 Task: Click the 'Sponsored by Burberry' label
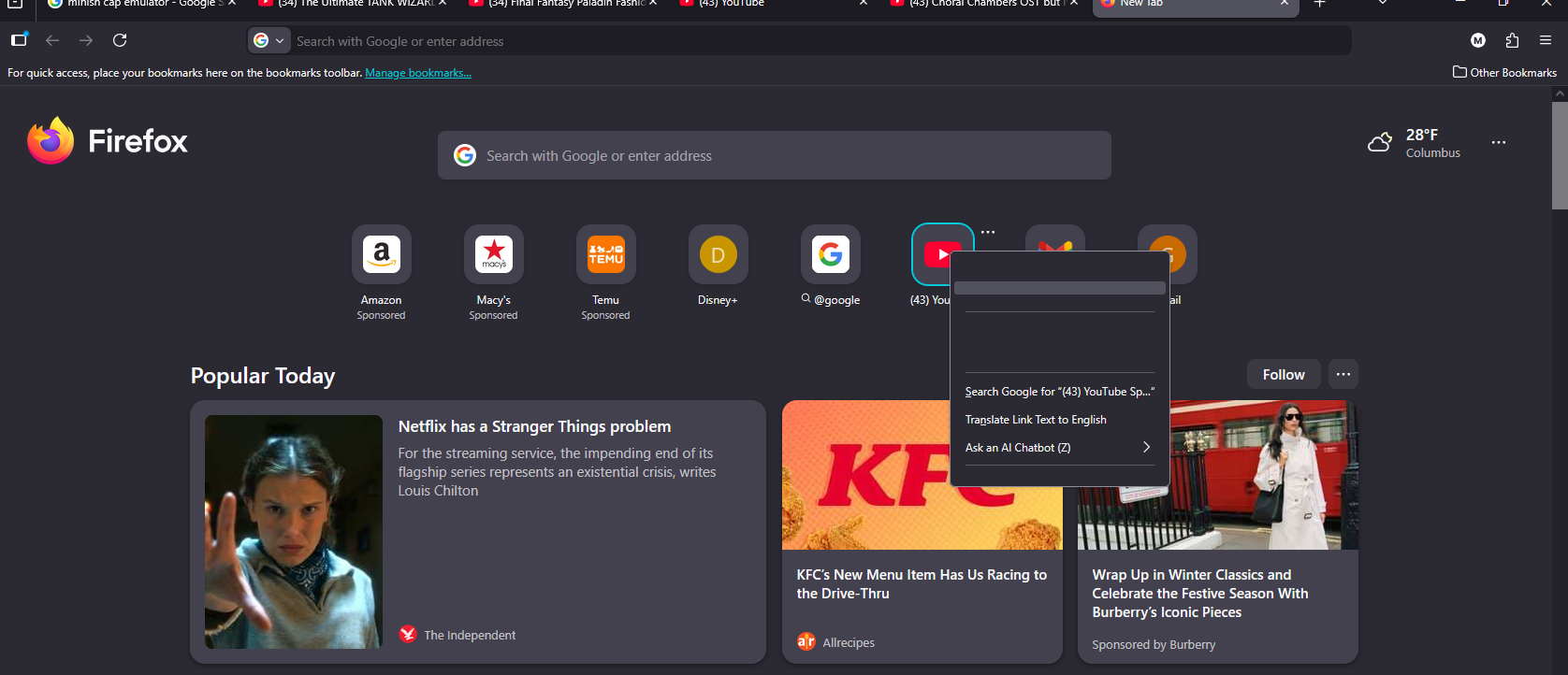coord(1154,644)
